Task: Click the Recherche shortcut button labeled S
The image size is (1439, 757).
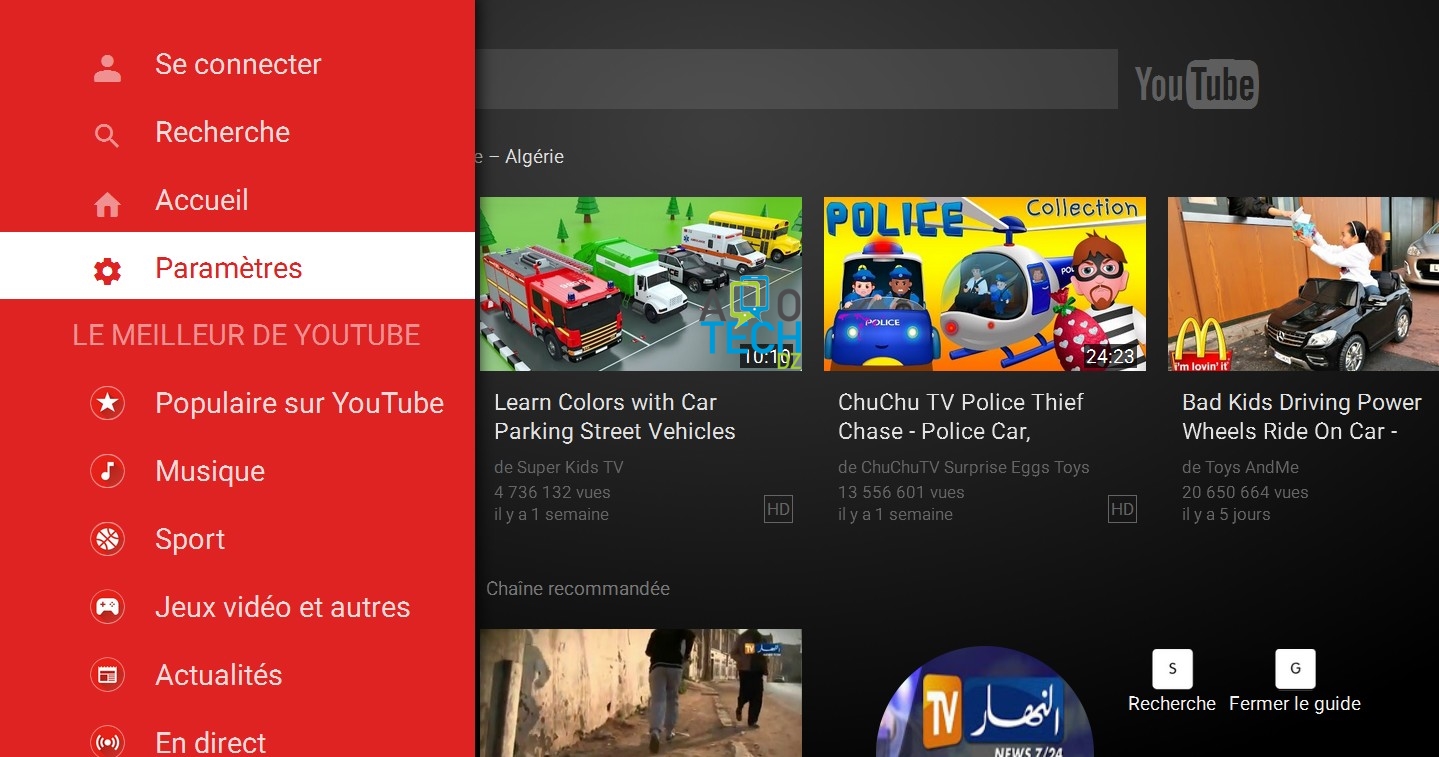Action: pyautogui.click(x=1171, y=669)
